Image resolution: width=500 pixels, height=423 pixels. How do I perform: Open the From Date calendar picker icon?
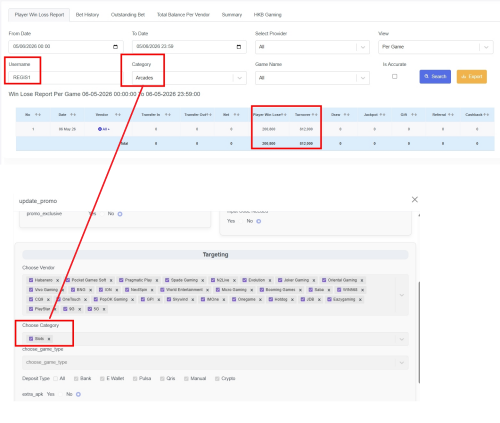coord(115,47)
